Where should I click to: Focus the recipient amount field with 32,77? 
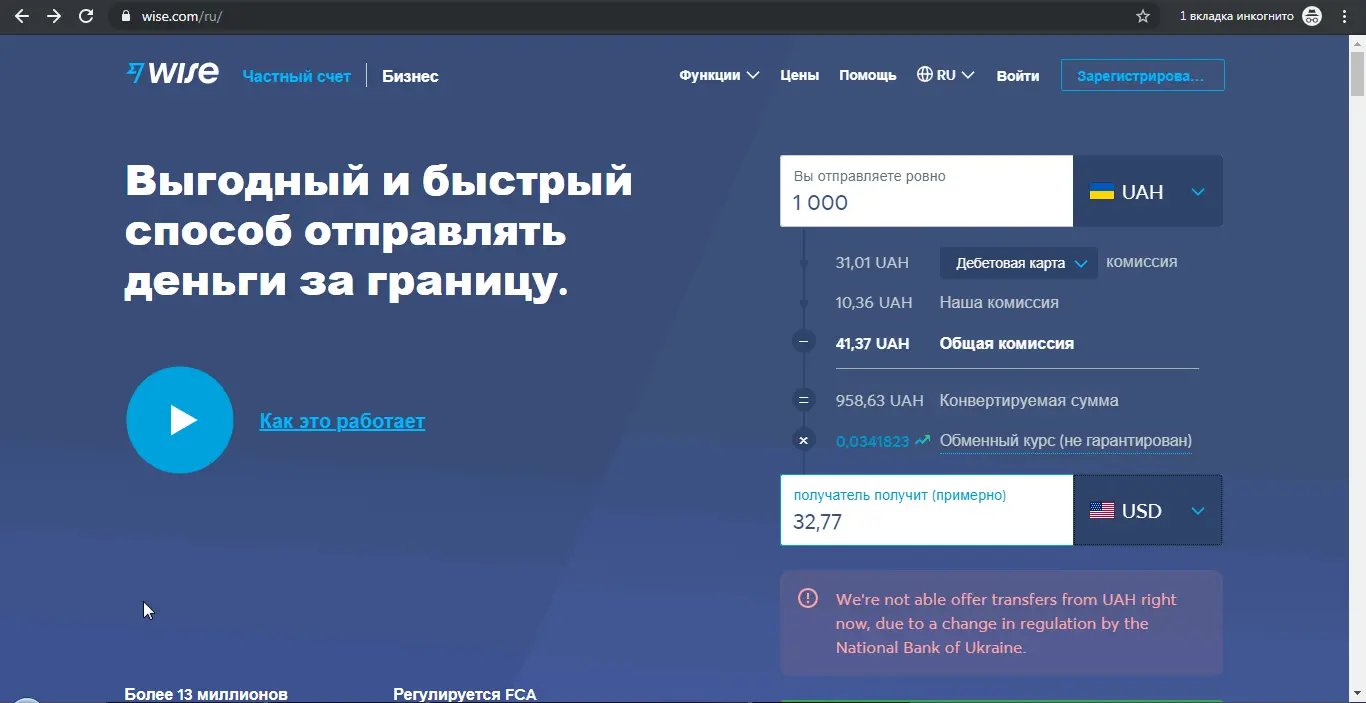(x=927, y=510)
